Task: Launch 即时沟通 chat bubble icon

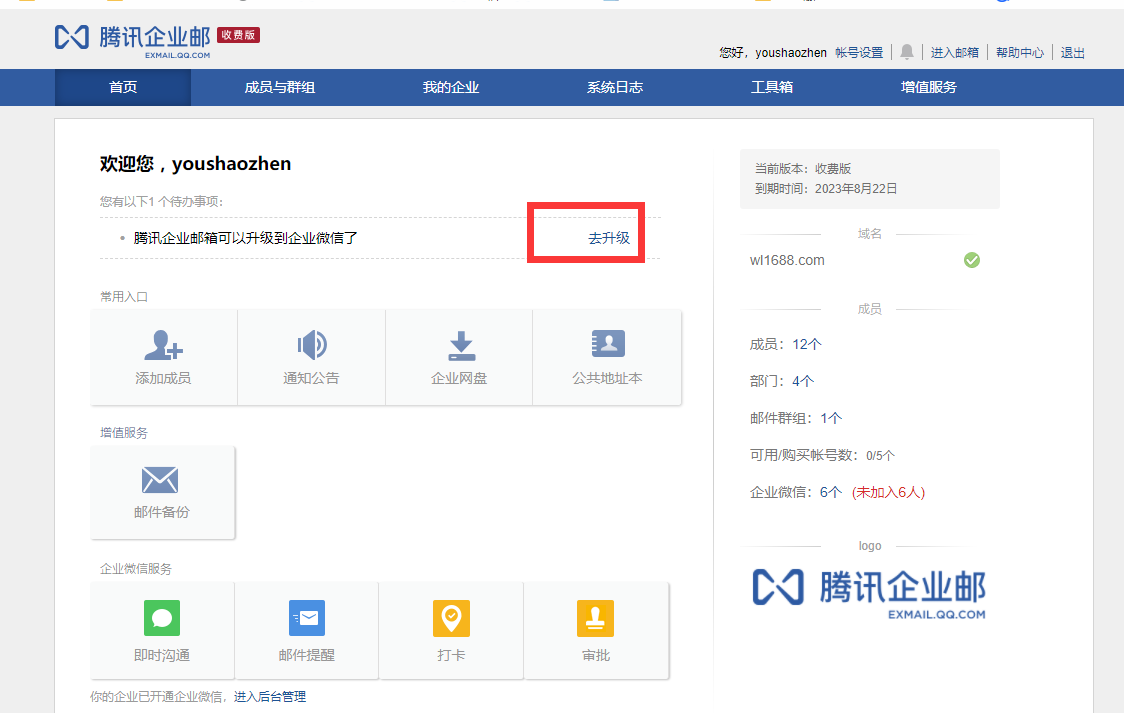Action: pyautogui.click(x=162, y=618)
